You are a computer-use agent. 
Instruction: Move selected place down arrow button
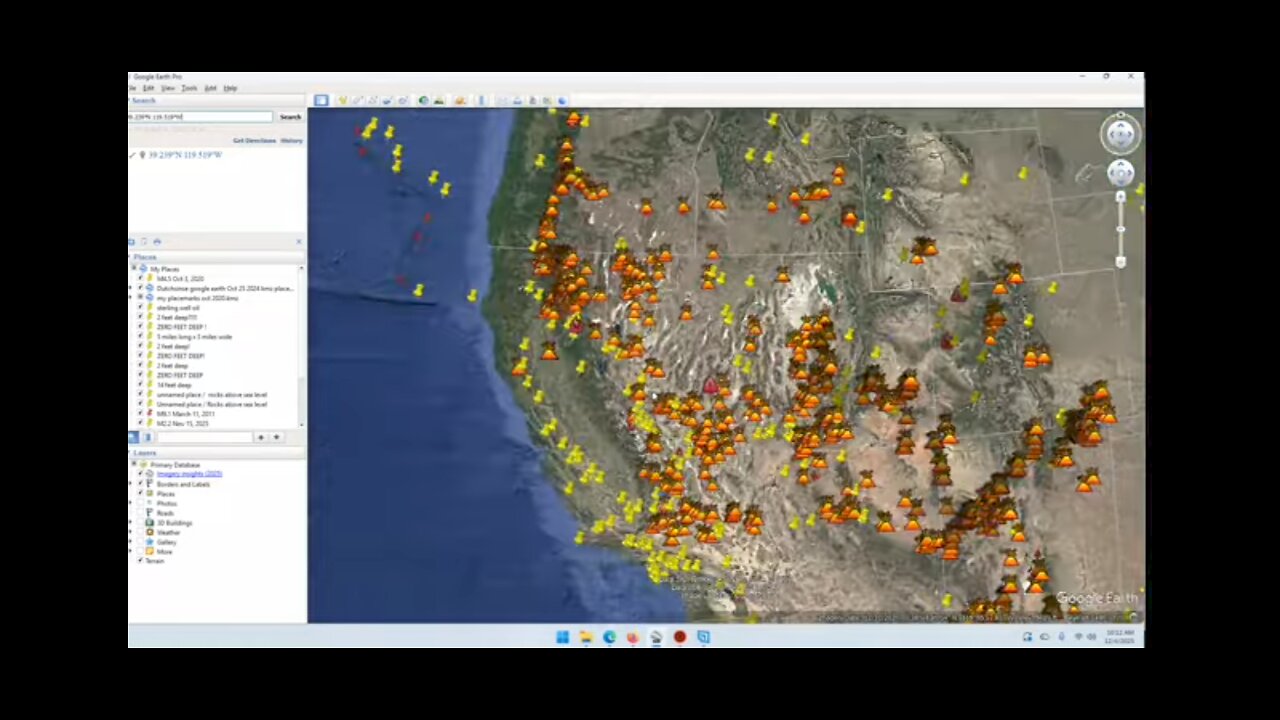click(x=276, y=437)
